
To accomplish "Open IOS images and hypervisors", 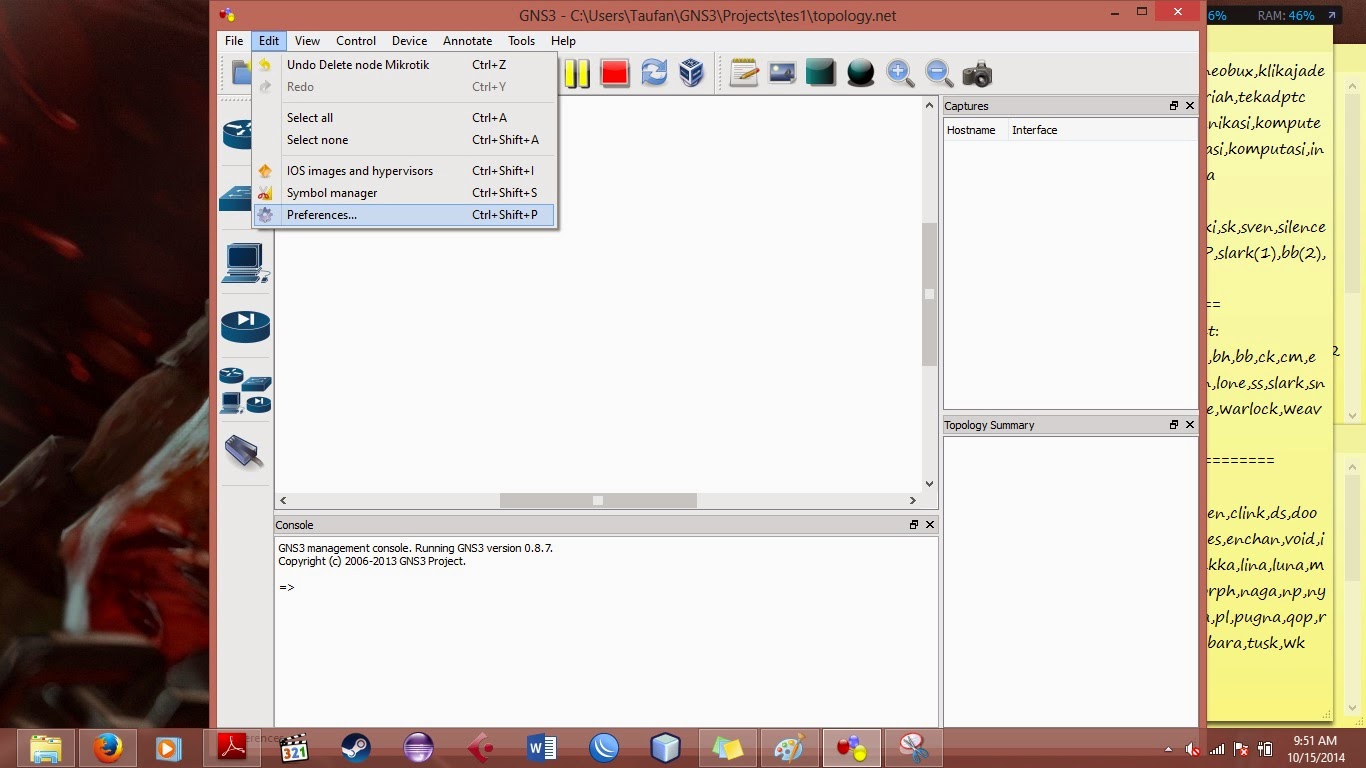I will click(x=404, y=171).
